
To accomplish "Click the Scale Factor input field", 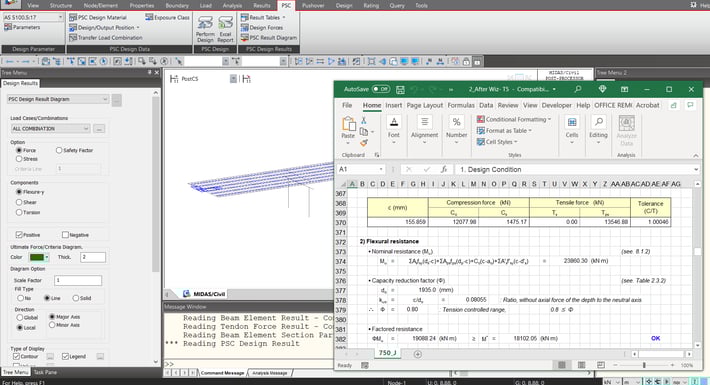I will point(78,280).
